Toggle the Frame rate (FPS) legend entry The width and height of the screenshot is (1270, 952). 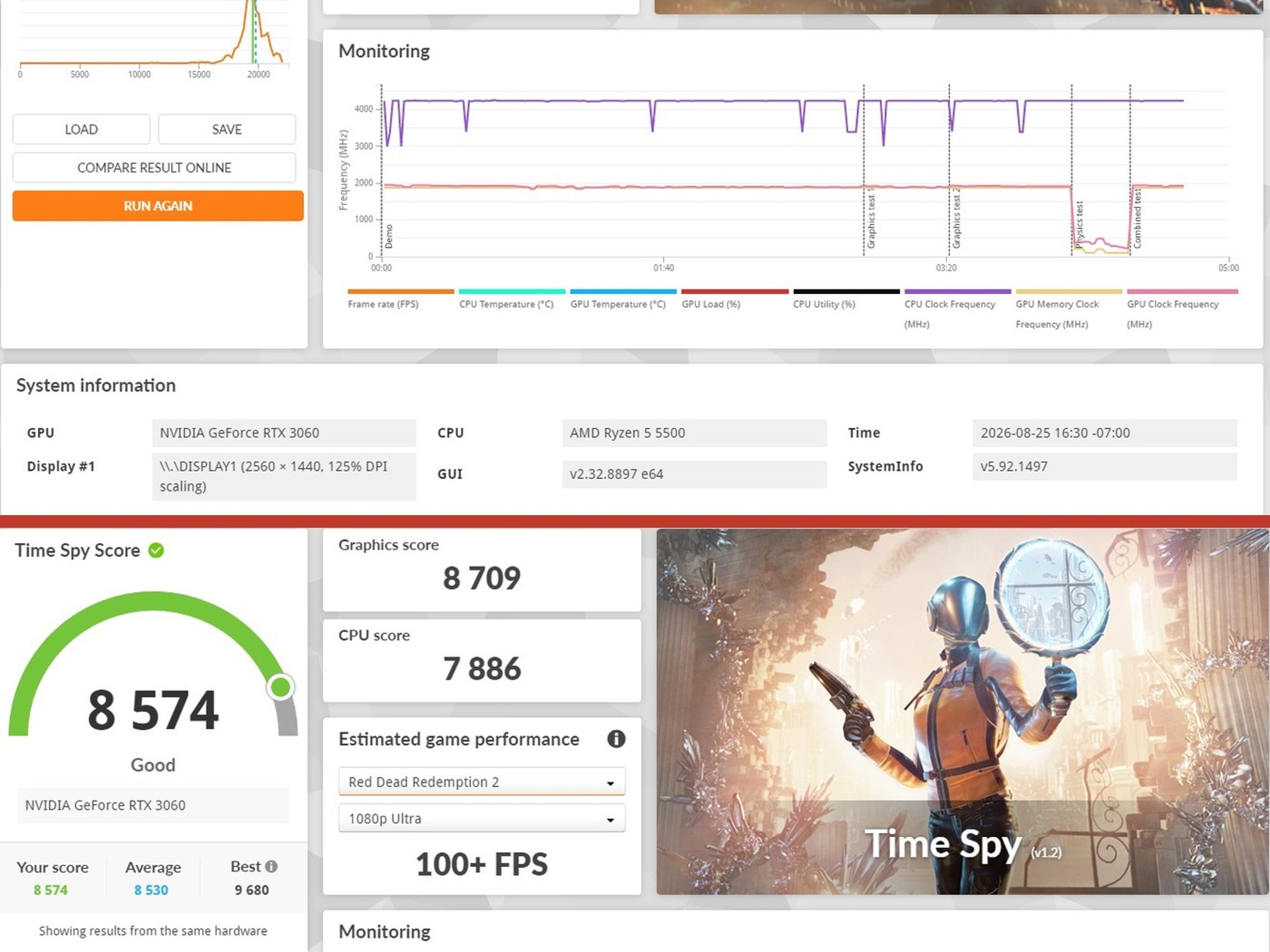(401, 298)
